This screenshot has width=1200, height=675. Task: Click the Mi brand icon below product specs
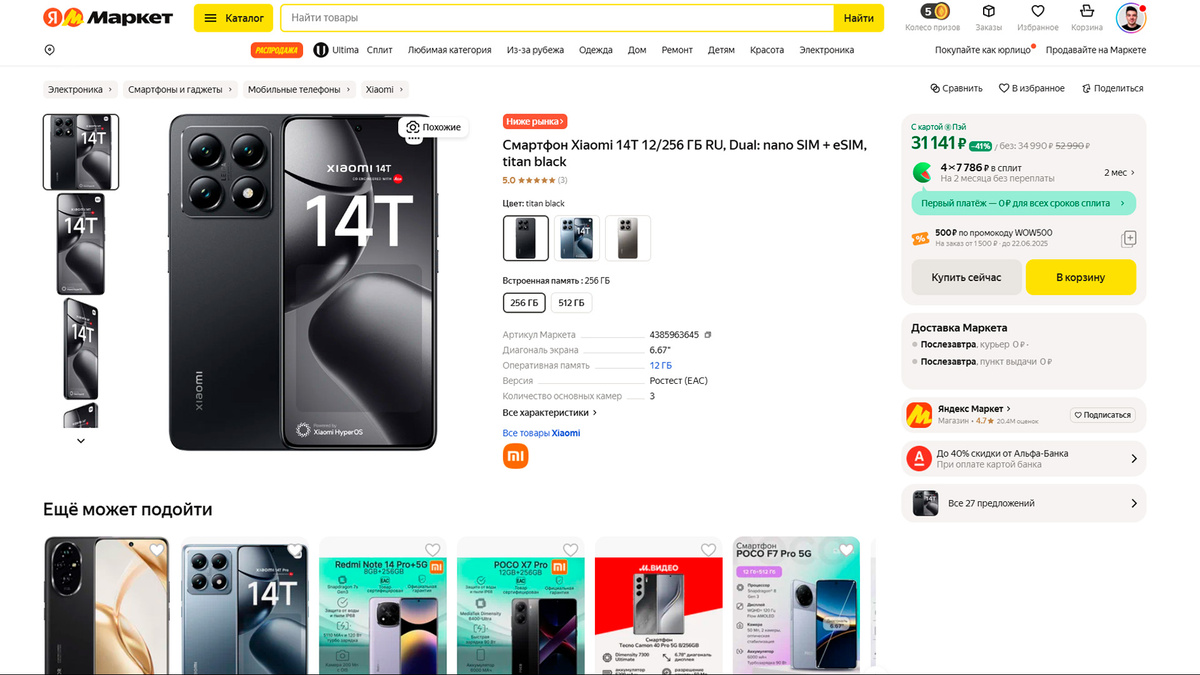515,456
